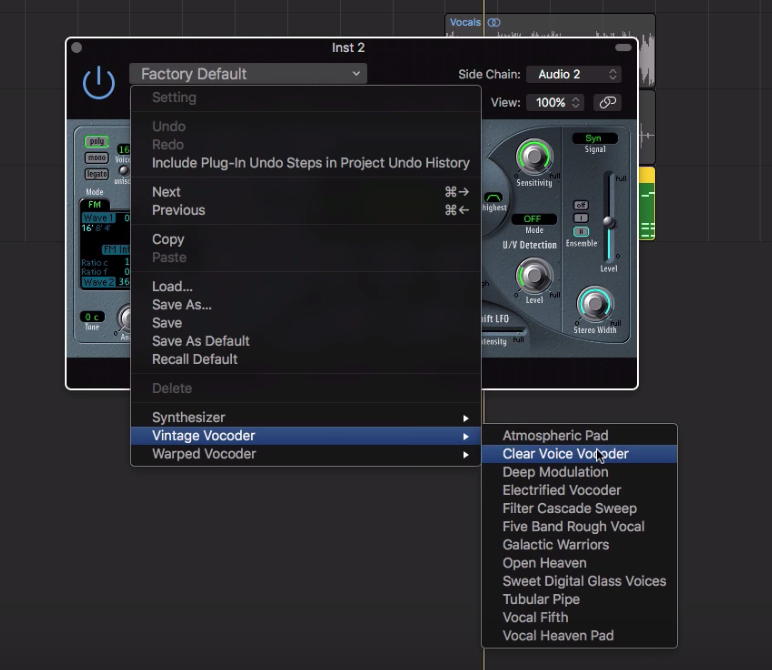
Task: Switch to mono mode button
Action: pos(96,158)
